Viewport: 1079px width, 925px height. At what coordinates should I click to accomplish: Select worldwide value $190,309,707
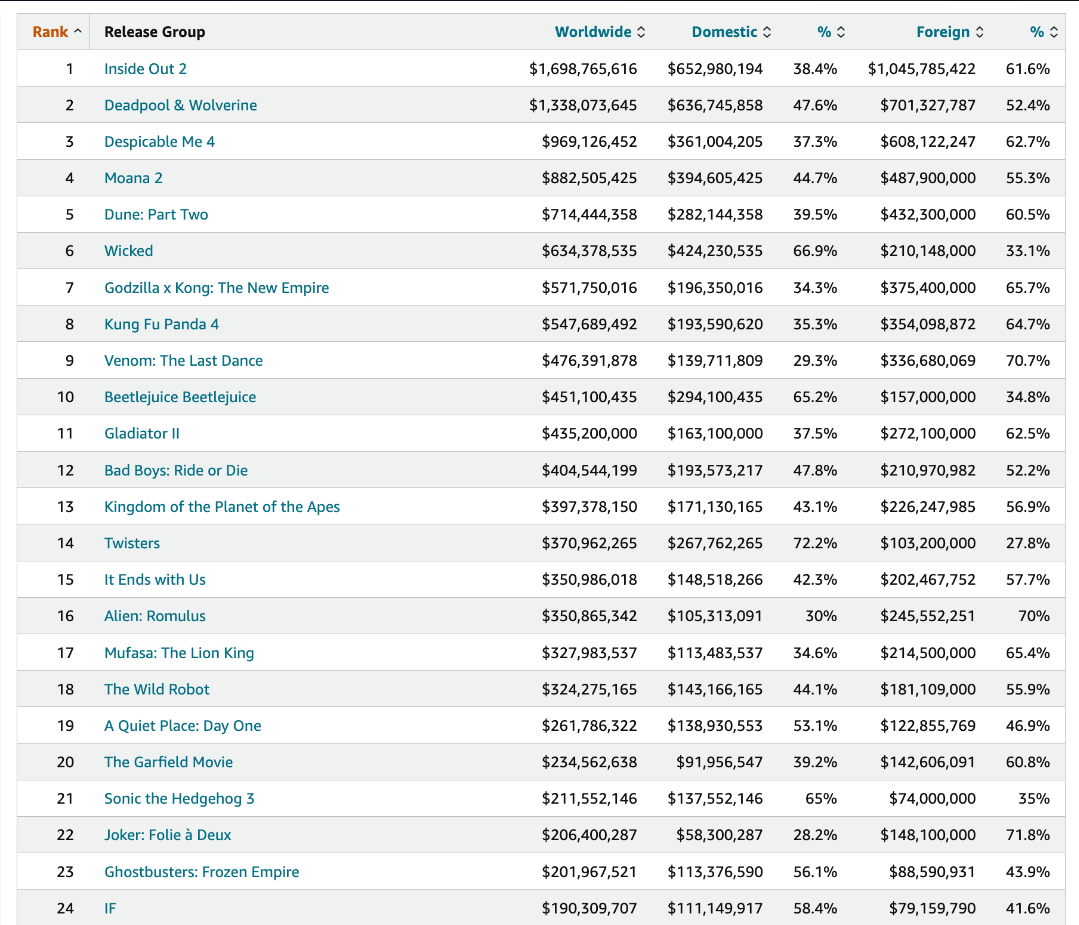click(x=589, y=908)
